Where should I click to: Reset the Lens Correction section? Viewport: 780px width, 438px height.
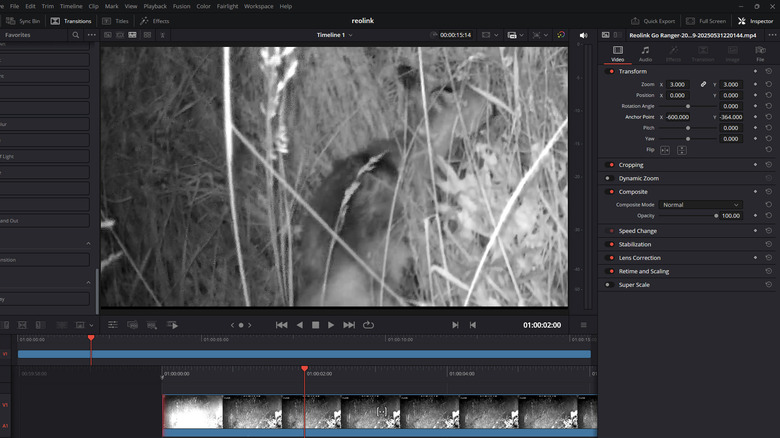(x=769, y=258)
